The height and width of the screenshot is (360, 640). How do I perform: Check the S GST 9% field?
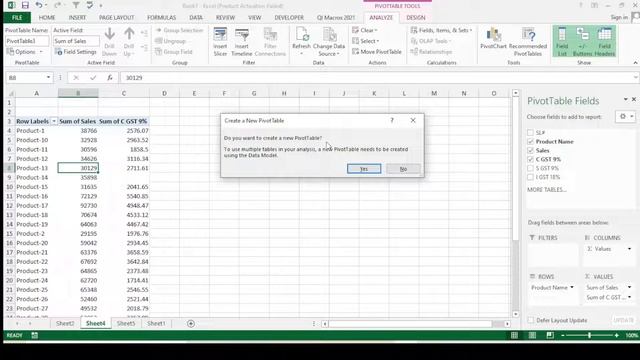click(530, 168)
